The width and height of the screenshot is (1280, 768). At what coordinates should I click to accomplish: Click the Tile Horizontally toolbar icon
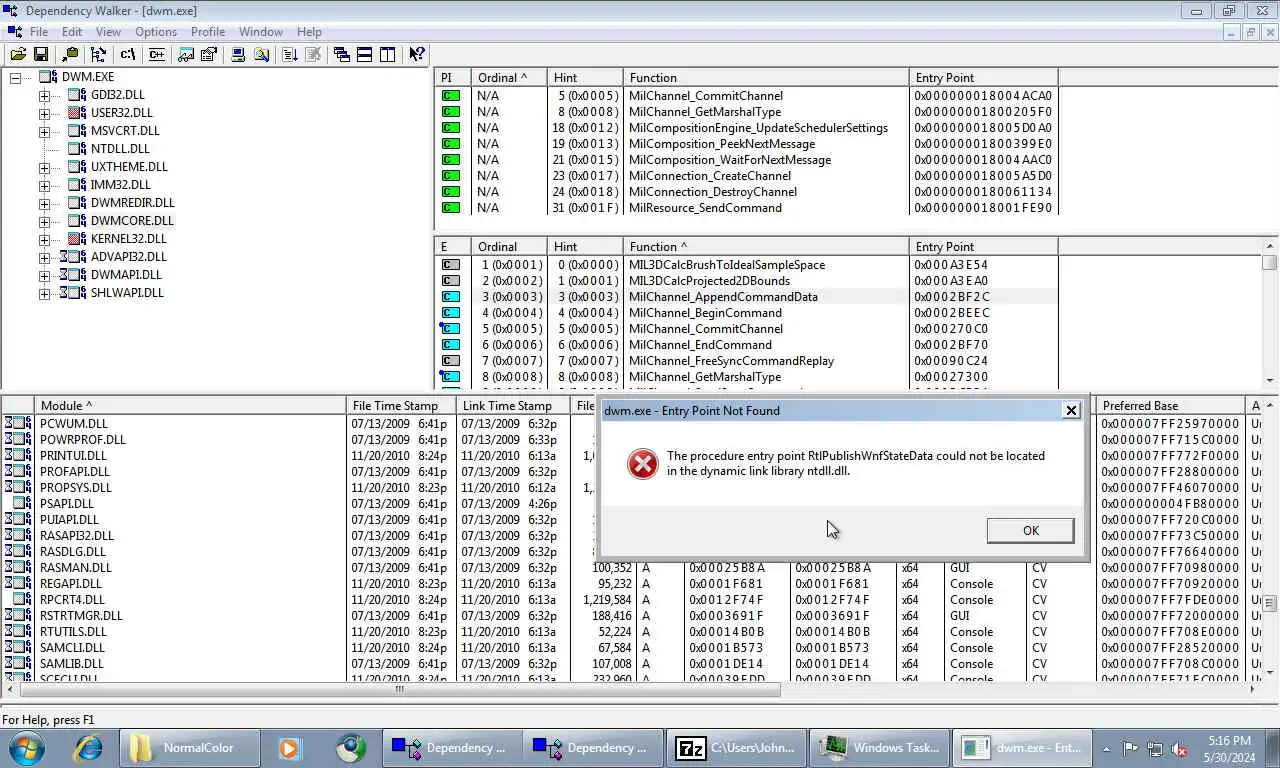pos(365,54)
